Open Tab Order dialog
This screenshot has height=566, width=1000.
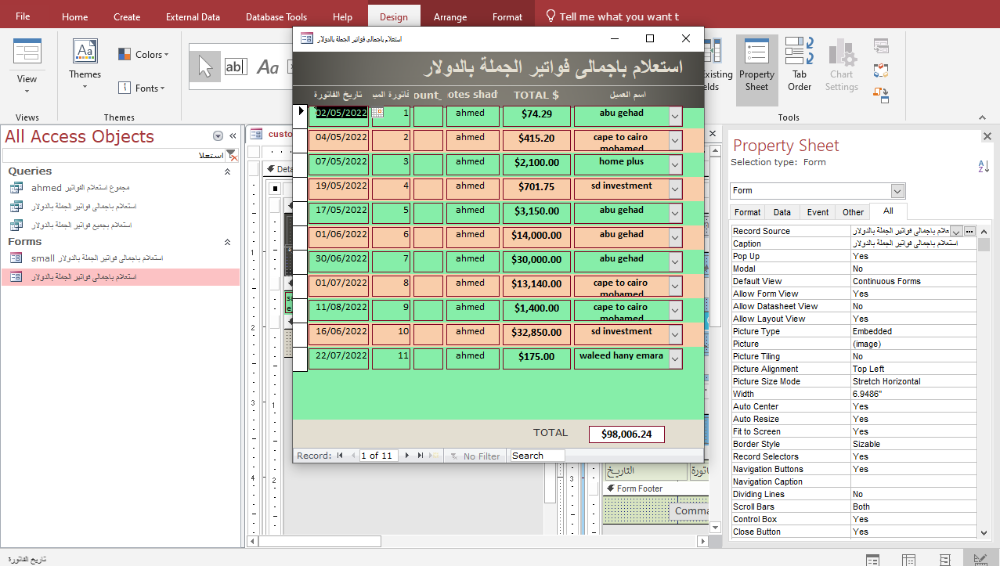click(799, 66)
